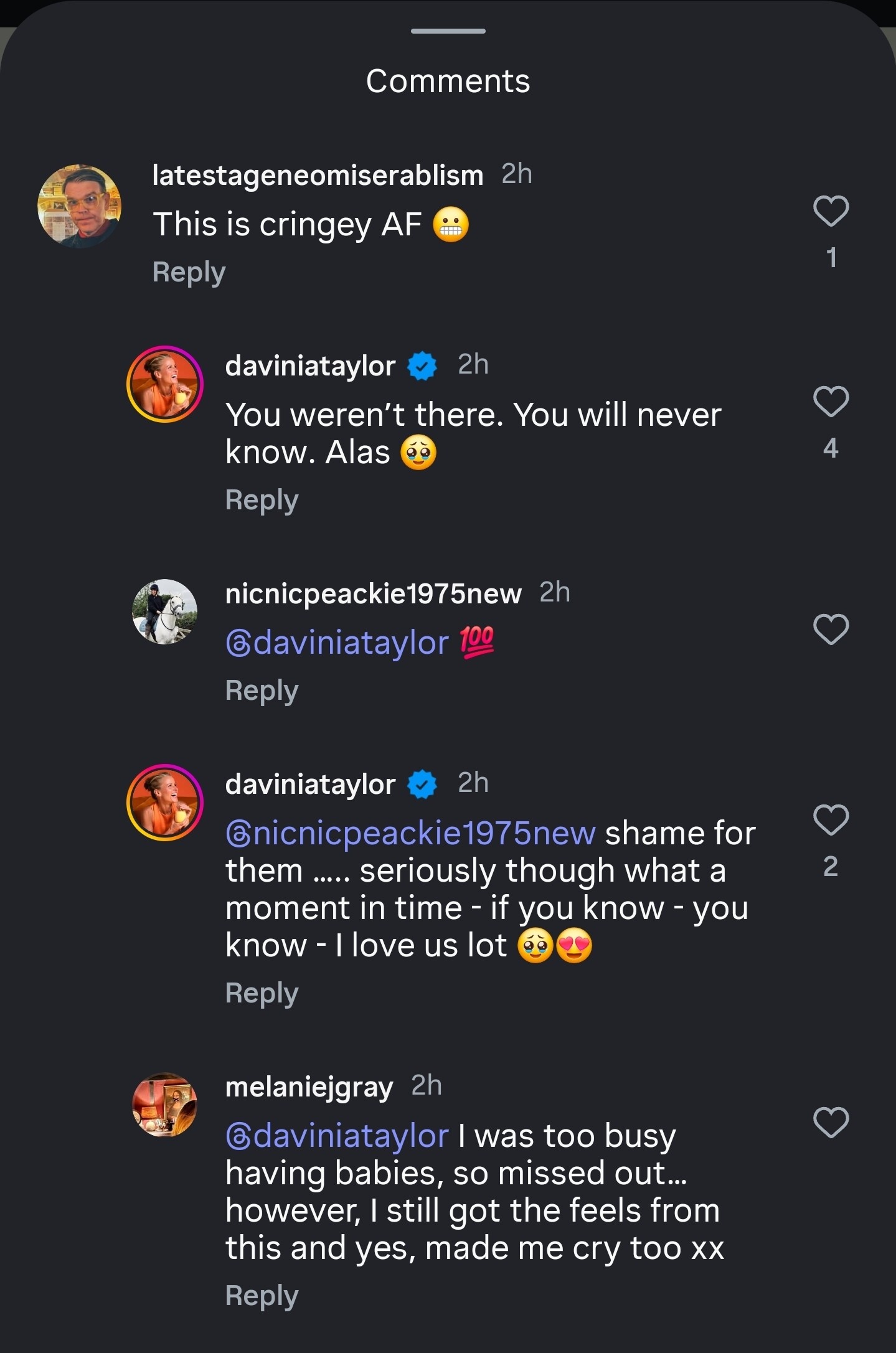This screenshot has height=1353, width=896.
Task: Tap the comments sheet drag handle
Action: click(448, 31)
